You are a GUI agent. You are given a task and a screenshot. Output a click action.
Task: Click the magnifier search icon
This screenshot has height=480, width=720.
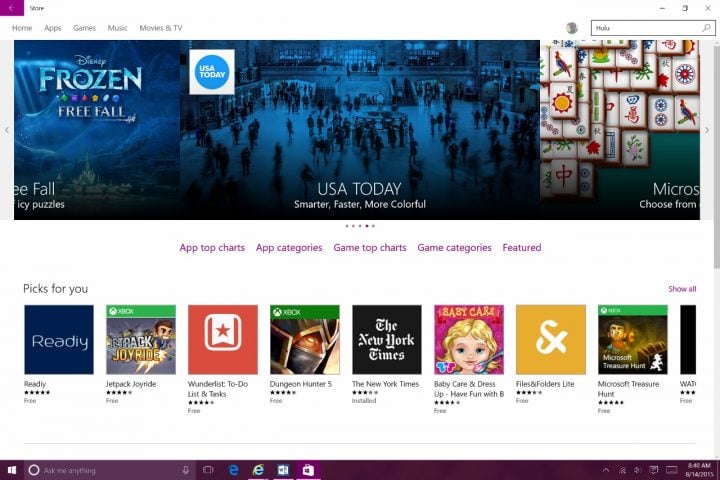[707, 28]
